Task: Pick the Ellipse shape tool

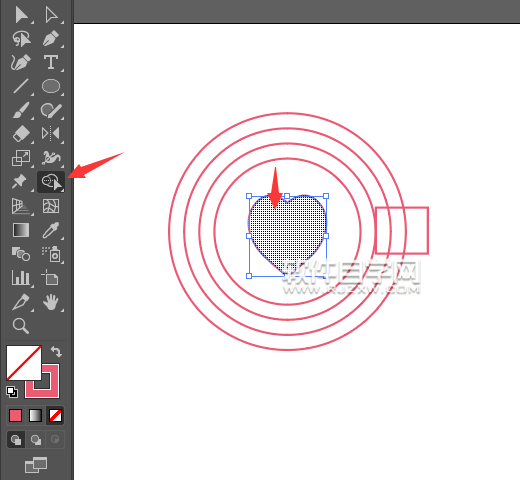Action: (x=51, y=86)
